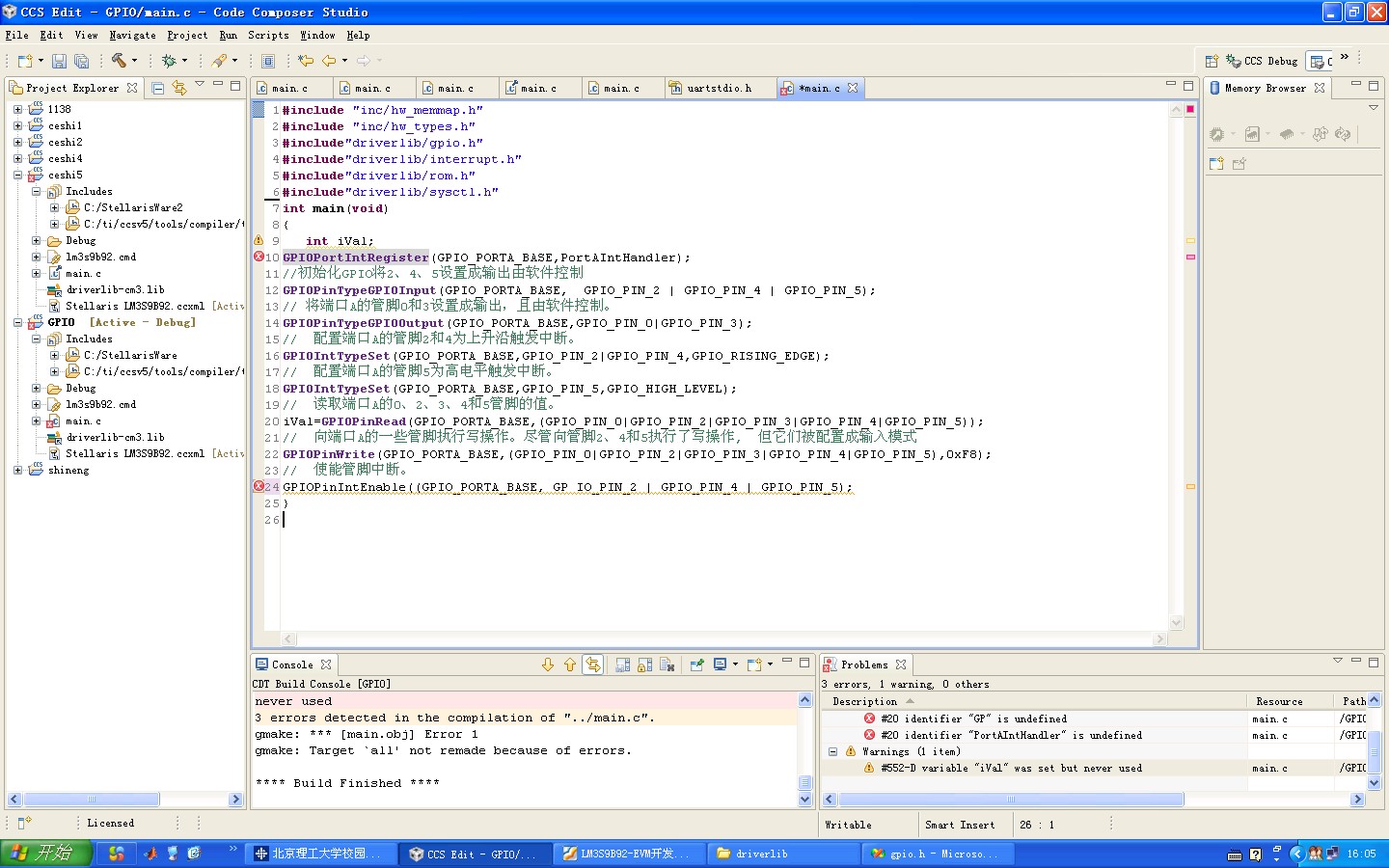Screen dimensions: 1389x868
Task: Click the Open Perspective icon
Action: tap(1212, 61)
